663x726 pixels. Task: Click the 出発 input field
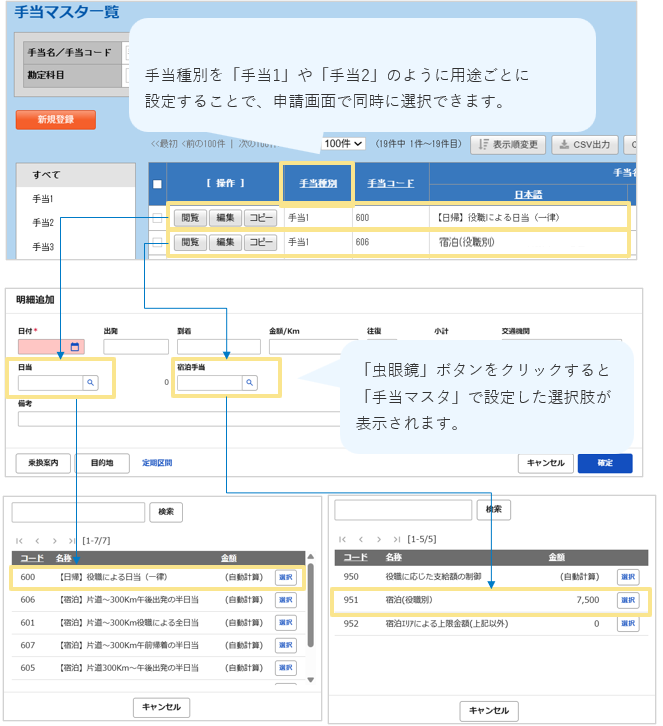pos(136,346)
